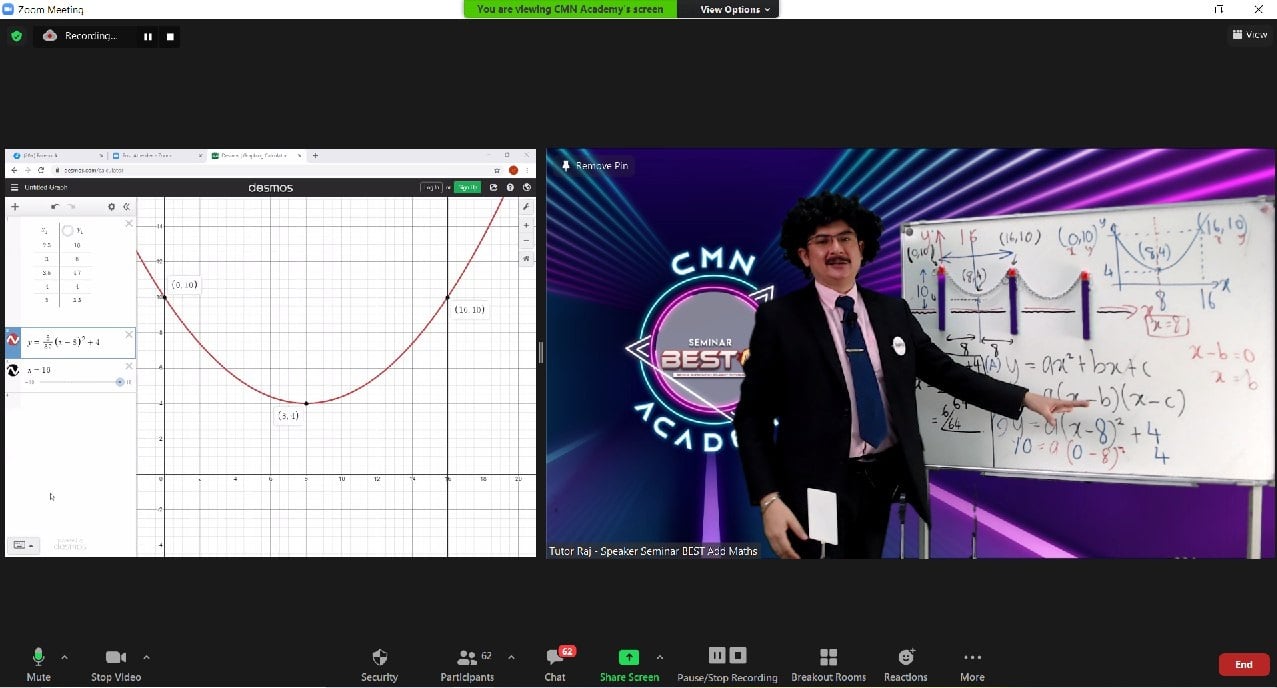Click the Log In button in Desmos
The image size is (1277, 688).
[x=431, y=187]
